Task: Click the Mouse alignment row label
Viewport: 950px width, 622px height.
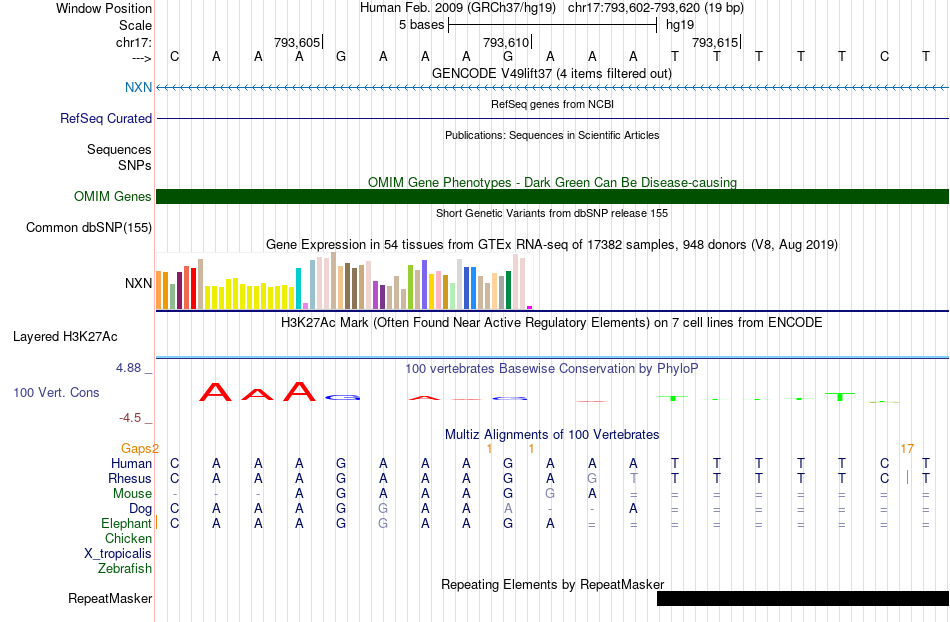Action: pyautogui.click(x=133, y=494)
